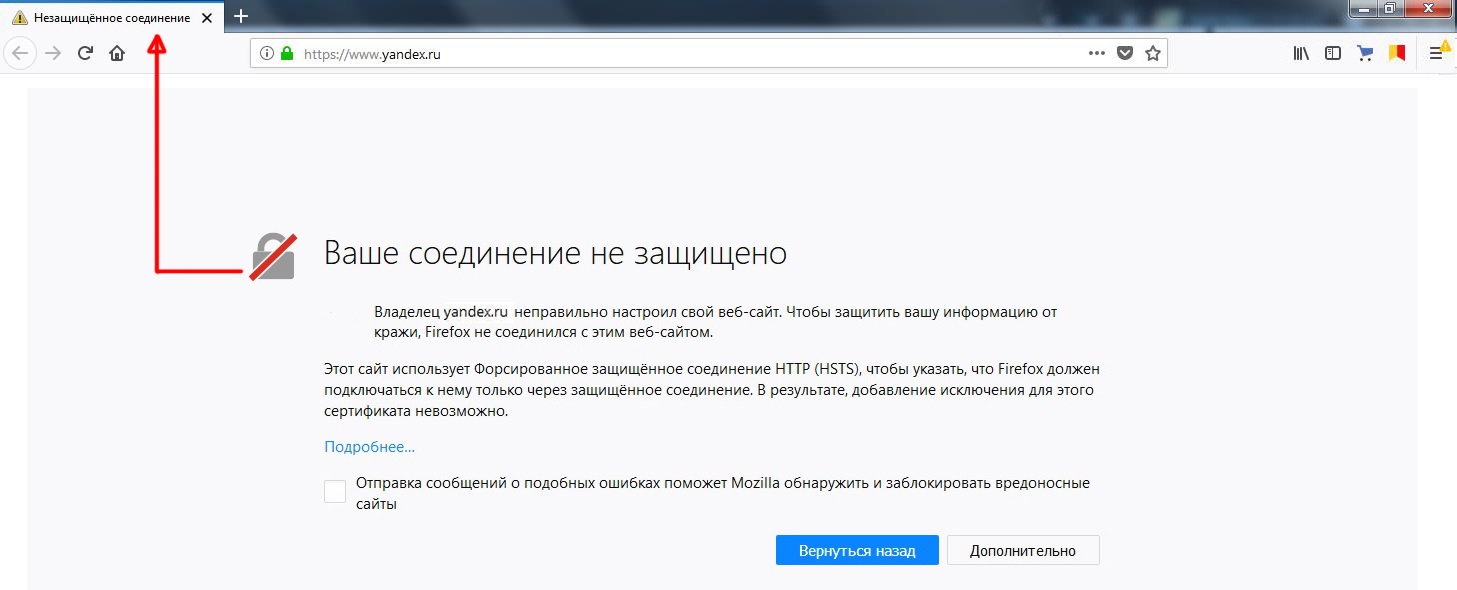Open the Library toolbar icon
This screenshot has width=1457, height=590.
point(1301,54)
